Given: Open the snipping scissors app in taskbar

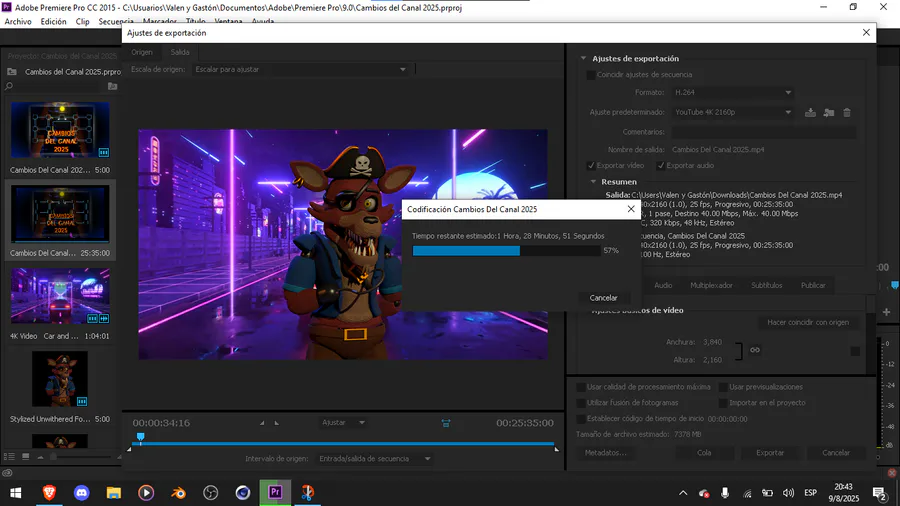Looking at the screenshot, I should [x=308, y=492].
